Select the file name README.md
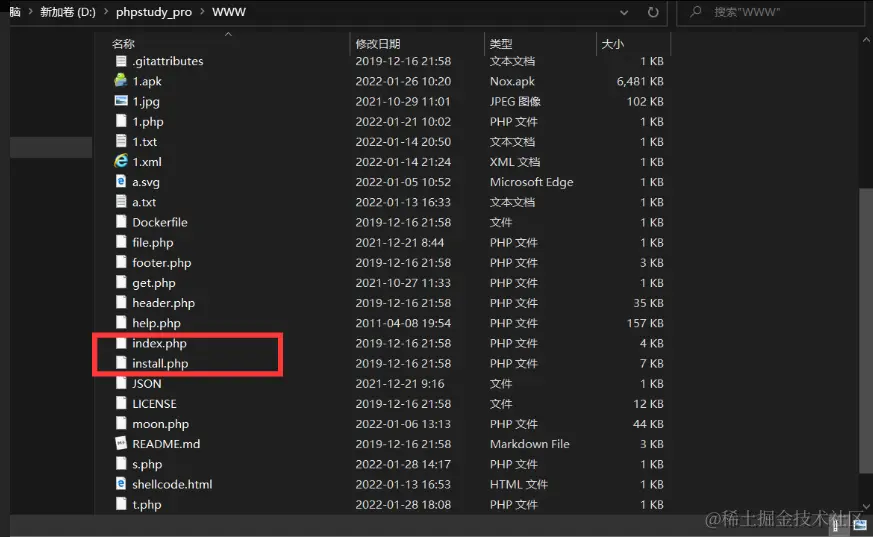Screen dimensions: 873x537 point(166,444)
